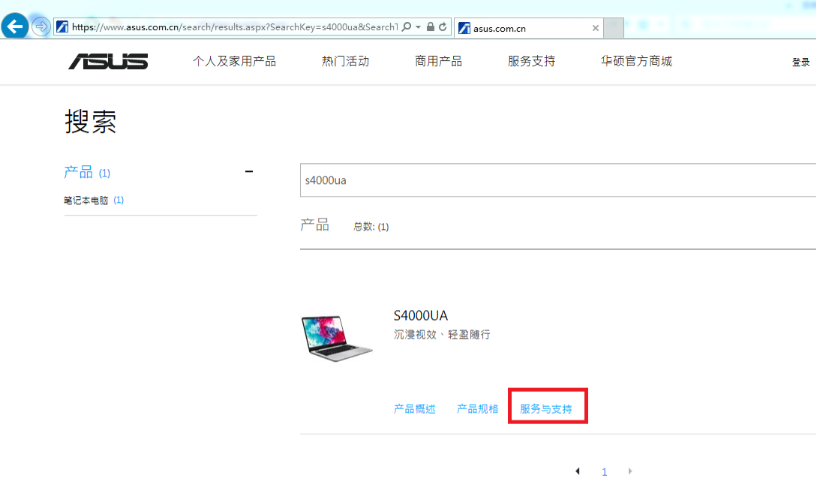Click the address bar search magnifier icon
The image size is (816, 484).
pos(406,27)
